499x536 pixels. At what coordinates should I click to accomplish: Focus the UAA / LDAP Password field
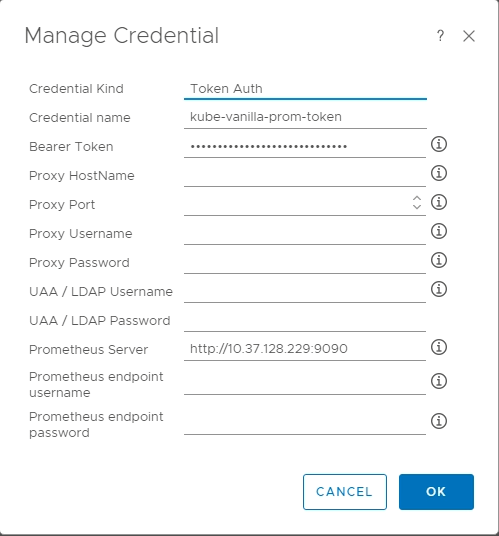[305, 321]
